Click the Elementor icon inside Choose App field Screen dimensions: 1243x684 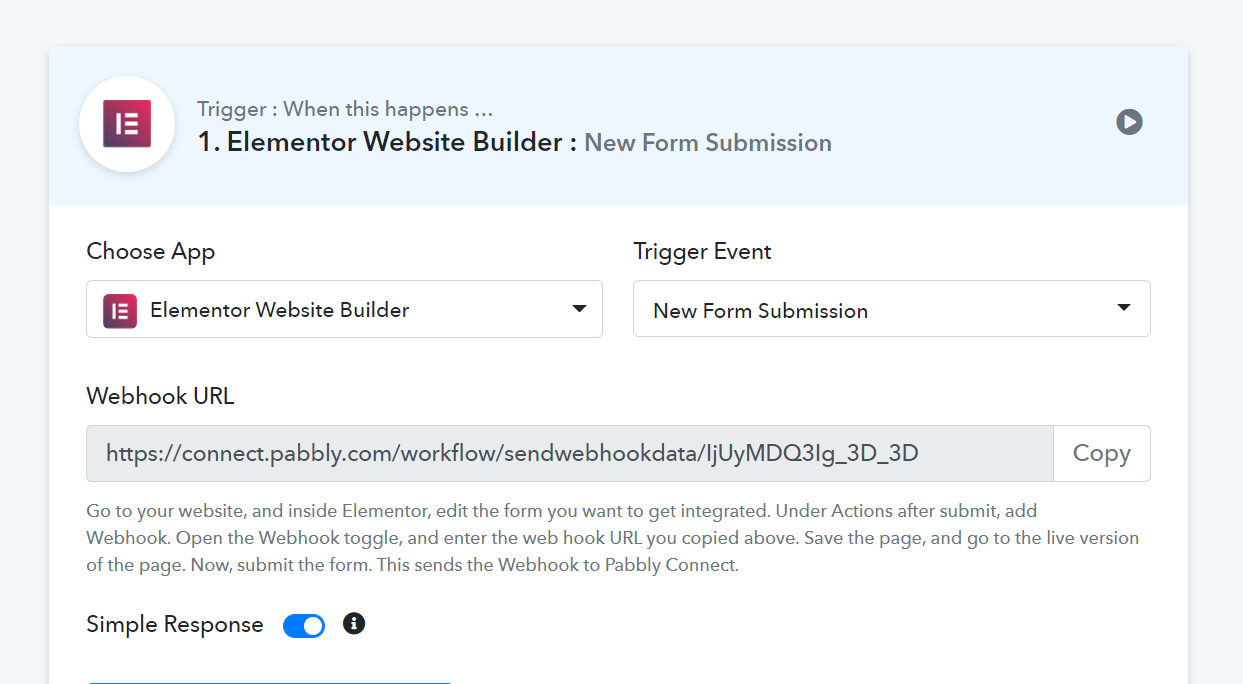point(120,310)
